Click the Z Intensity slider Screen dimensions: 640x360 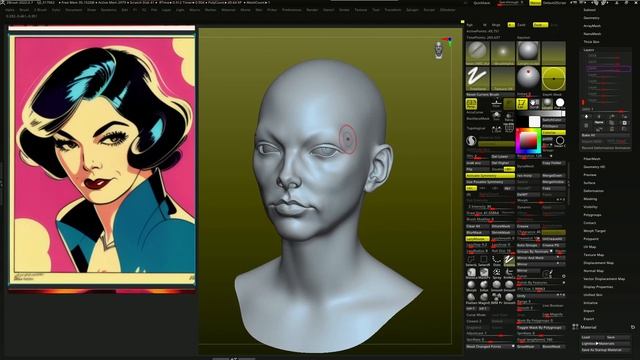tap(490, 207)
